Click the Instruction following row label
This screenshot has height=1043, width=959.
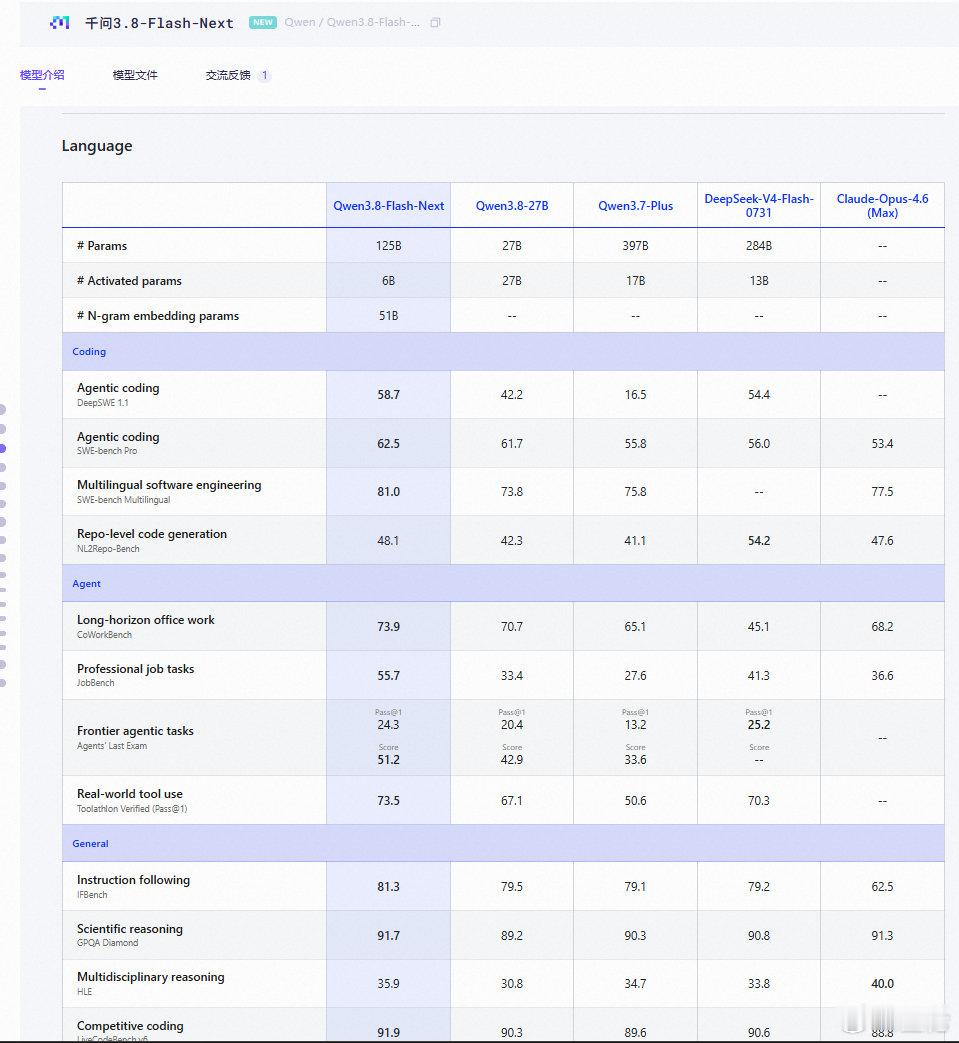[x=133, y=879]
